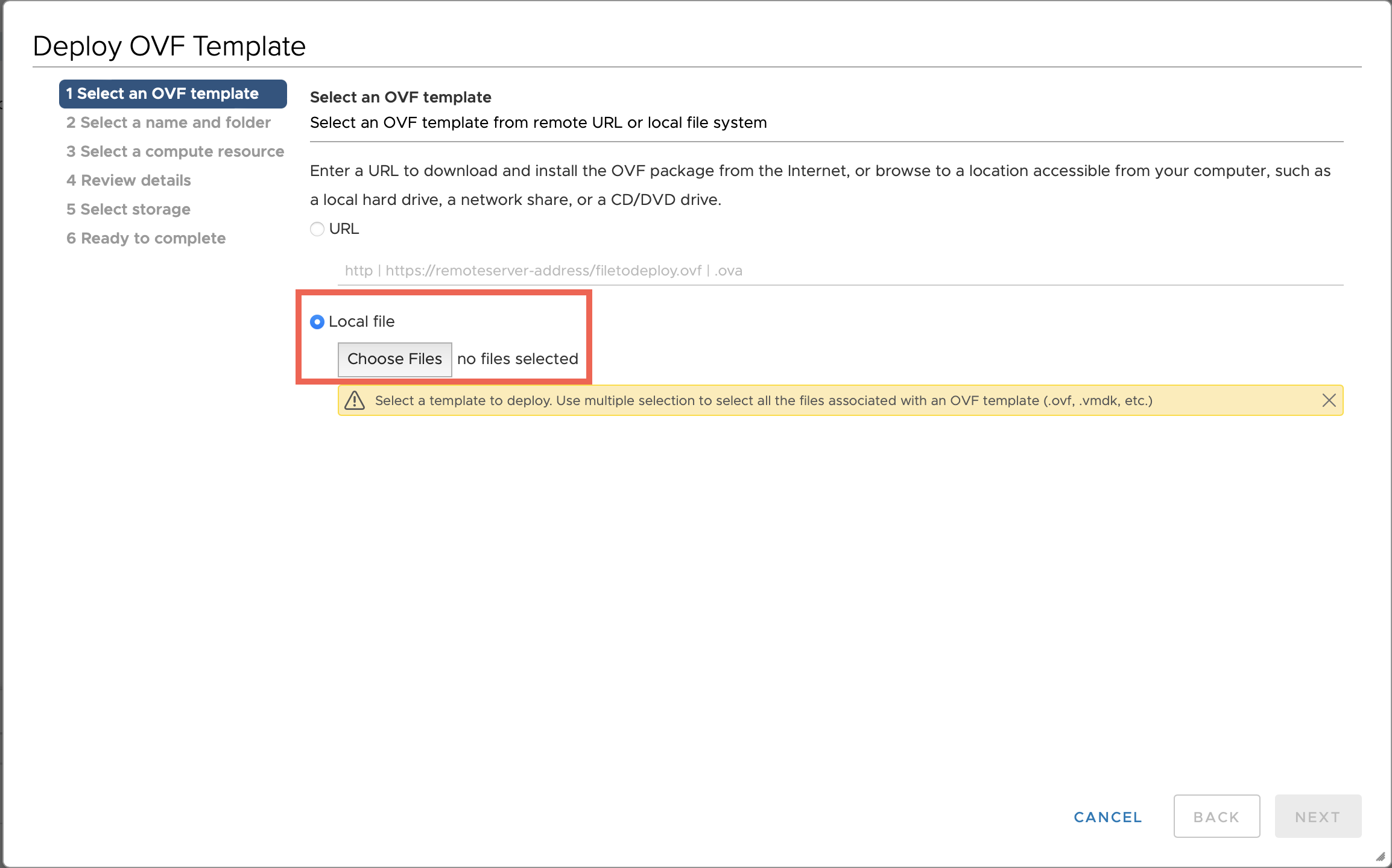Screen dimensions: 1392x868
Task: Select the Local file radio button
Action: click(x=317, y=322)
